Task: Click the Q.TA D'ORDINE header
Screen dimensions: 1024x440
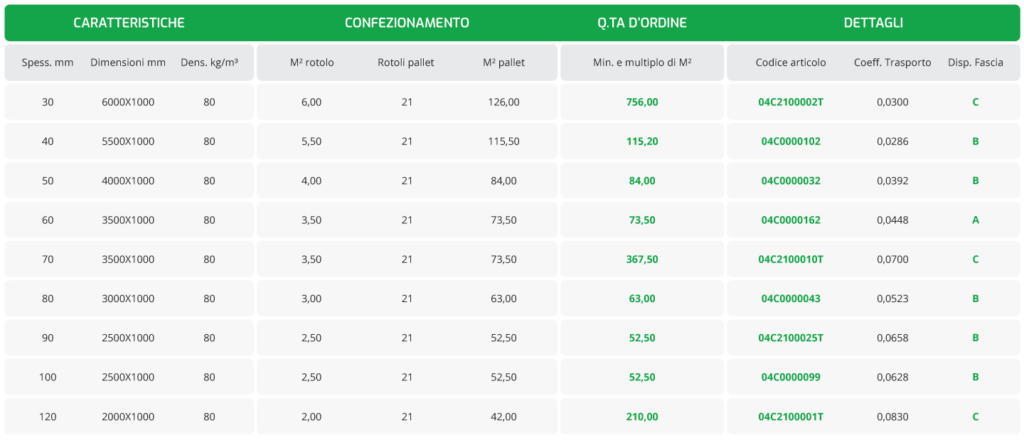Action: point(641,22)
